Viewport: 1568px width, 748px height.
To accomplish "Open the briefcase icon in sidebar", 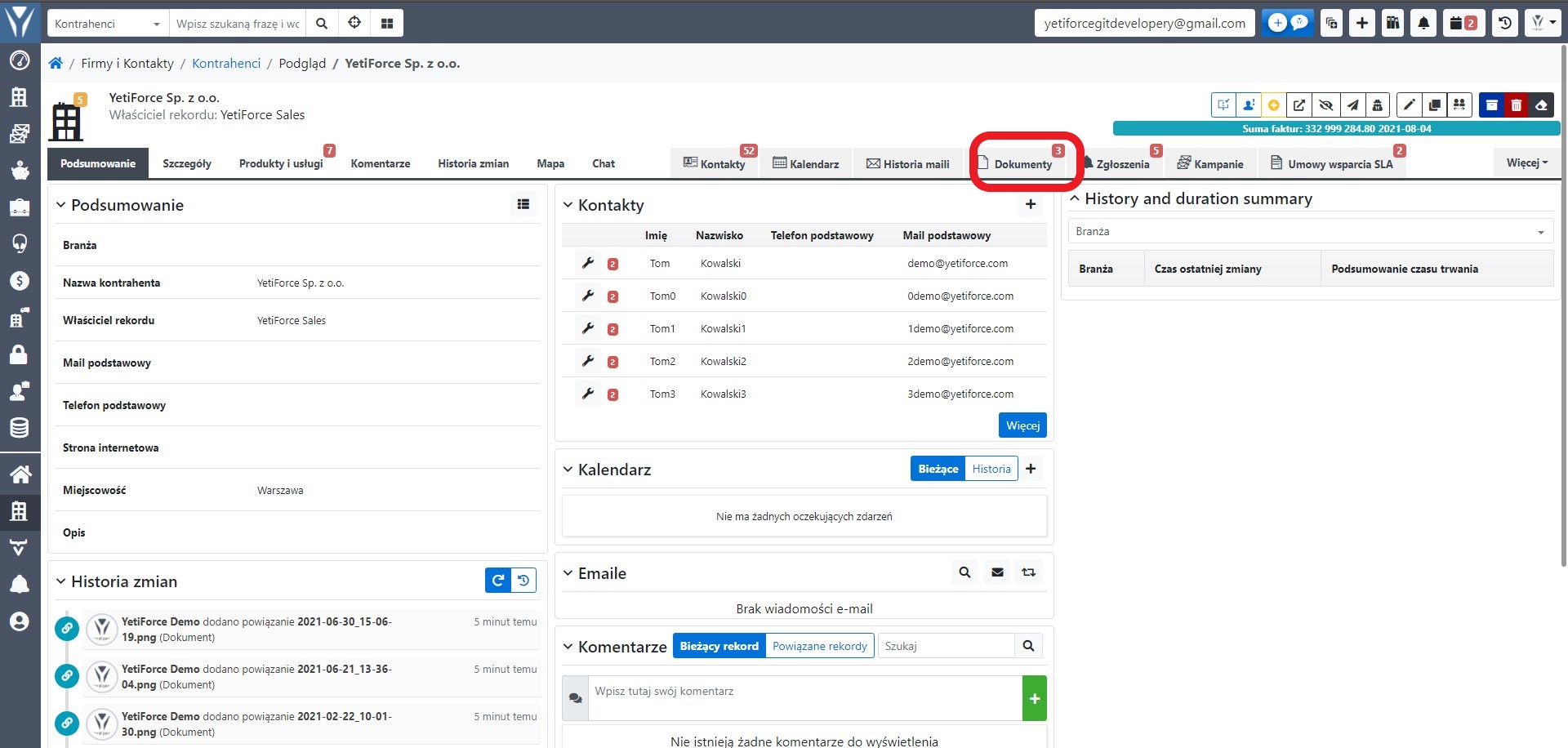I will (x=20, y=207).
